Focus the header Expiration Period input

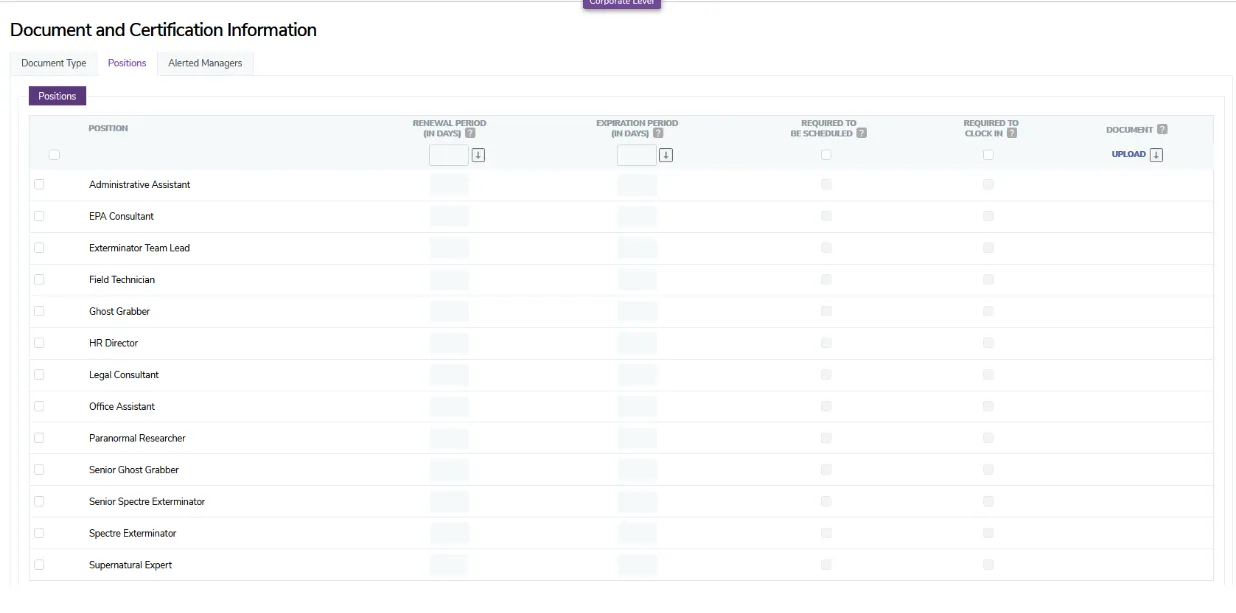pyautogui.click(x=637, y=155)
